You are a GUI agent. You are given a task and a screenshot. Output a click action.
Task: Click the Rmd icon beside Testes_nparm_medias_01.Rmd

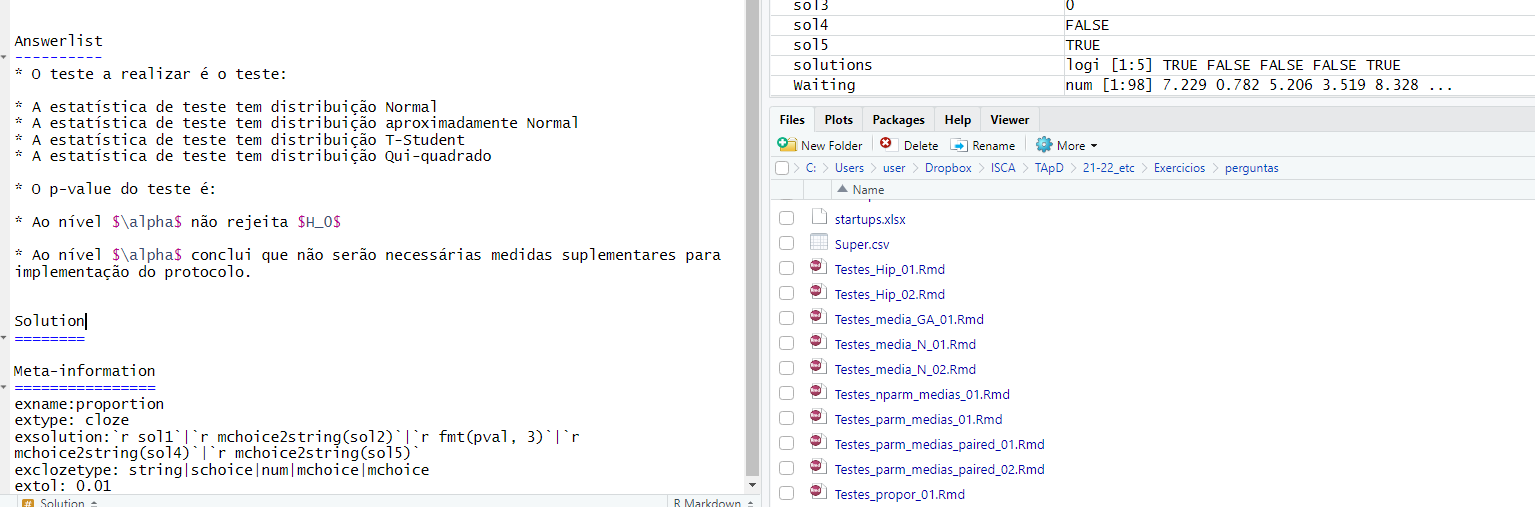point(819,393)
